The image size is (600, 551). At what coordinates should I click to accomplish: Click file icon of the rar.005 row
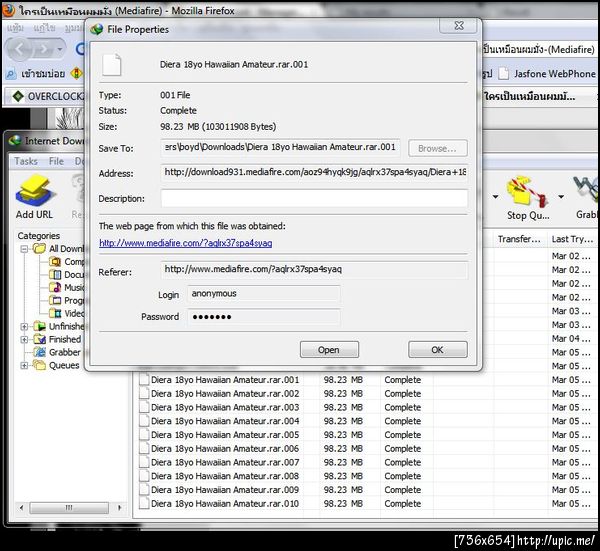[x=144, y=435]
